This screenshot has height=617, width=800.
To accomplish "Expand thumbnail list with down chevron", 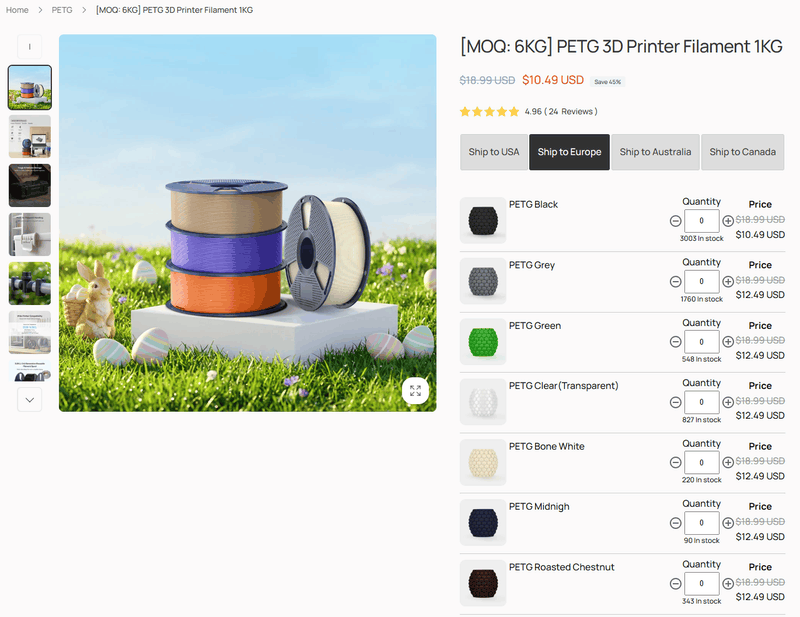I will 30,400.
